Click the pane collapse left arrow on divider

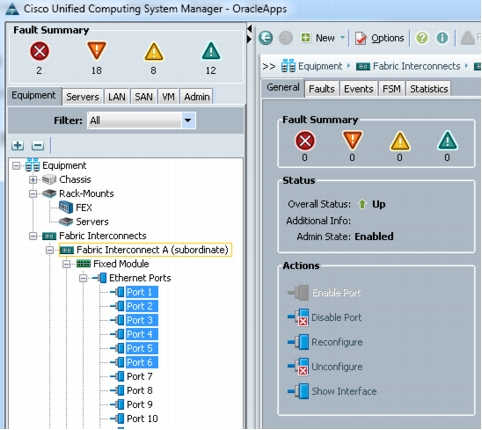click(x=249, y=29)
